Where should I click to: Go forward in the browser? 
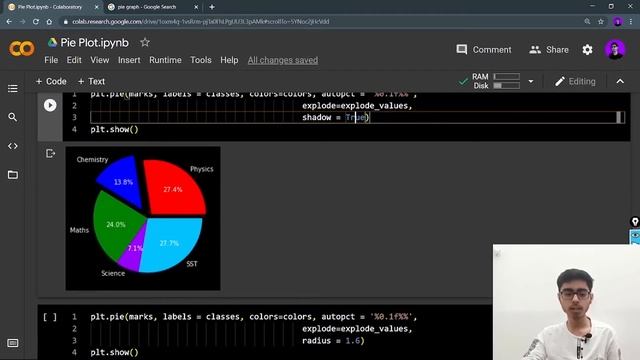[x=22, y=22]
